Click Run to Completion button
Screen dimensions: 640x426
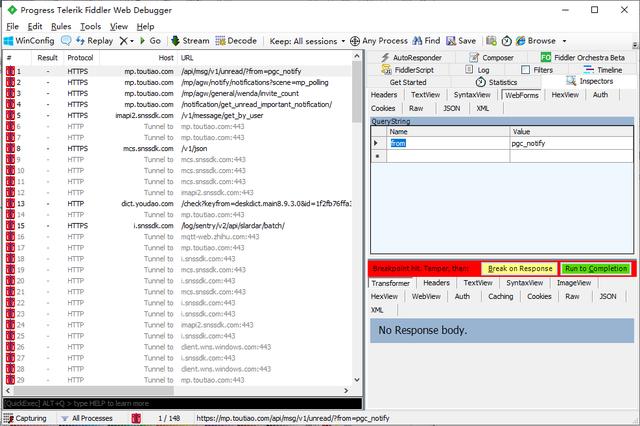click(596, 268)
